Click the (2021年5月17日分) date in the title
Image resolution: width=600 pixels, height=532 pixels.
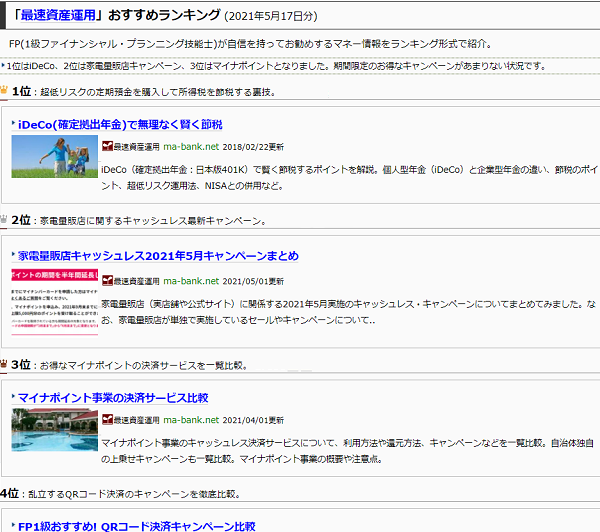[x=271, y=16]
